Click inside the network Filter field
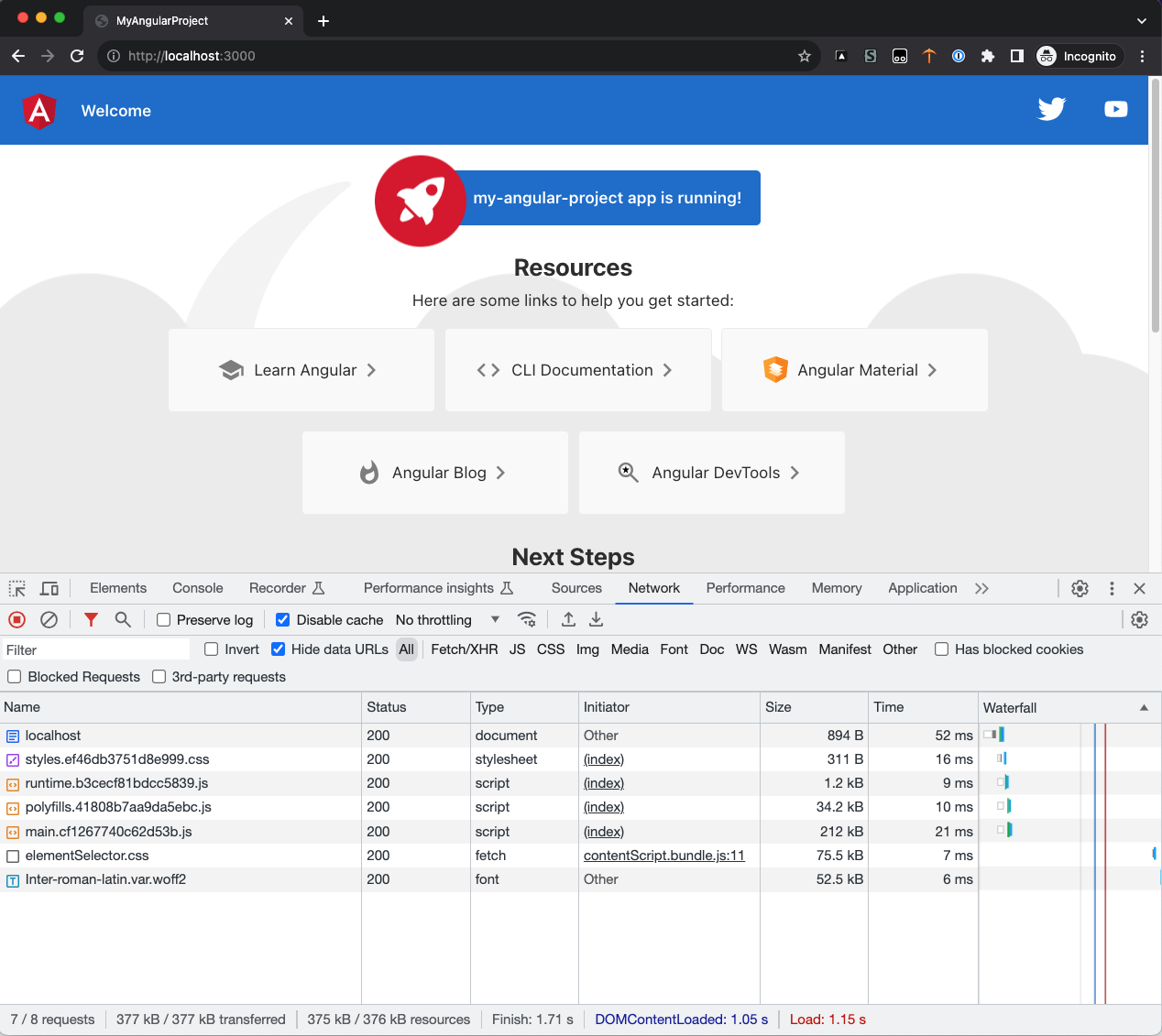 point(92,649)
